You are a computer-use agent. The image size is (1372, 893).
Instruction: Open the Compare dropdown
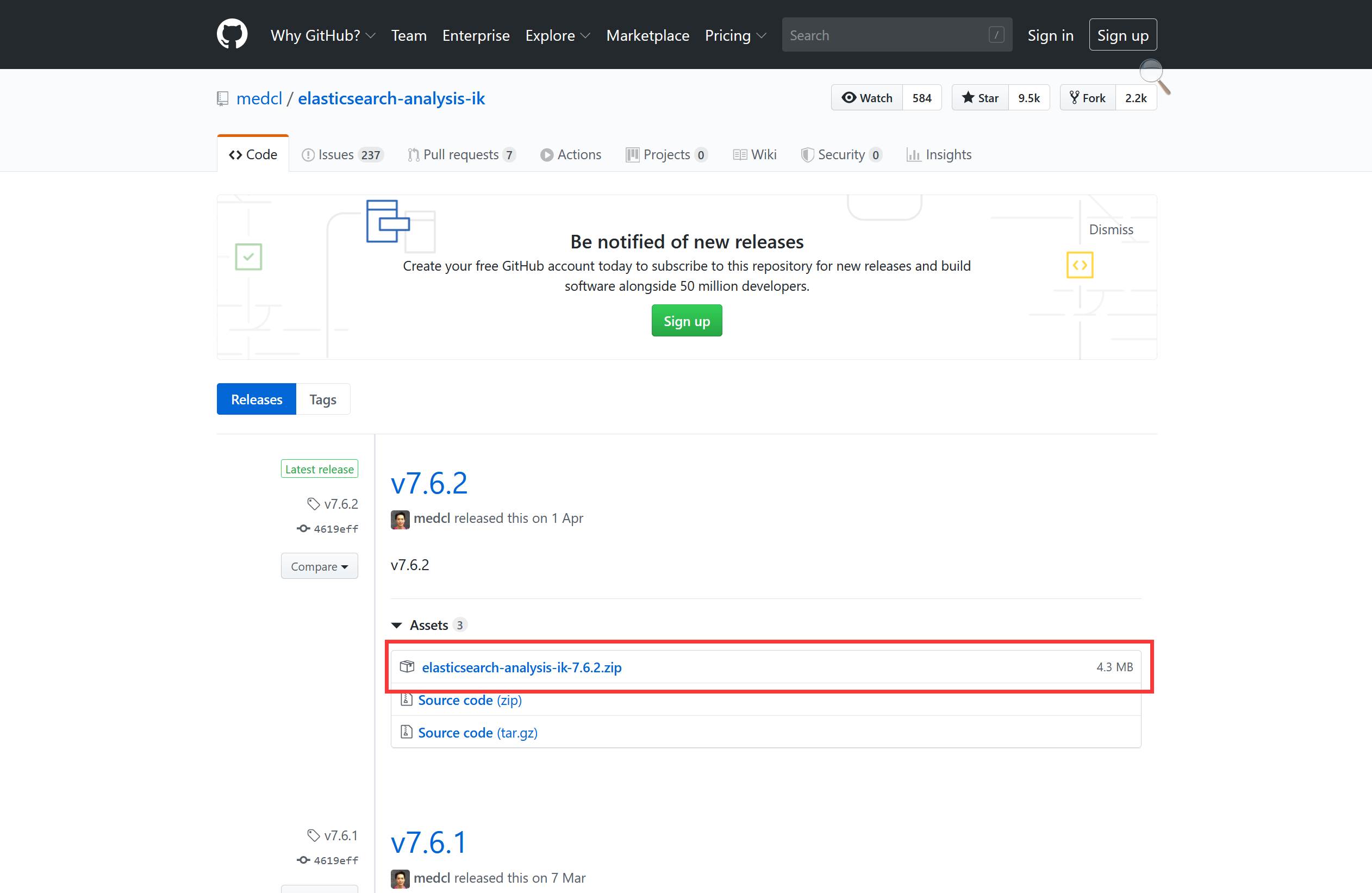[320, 566]
